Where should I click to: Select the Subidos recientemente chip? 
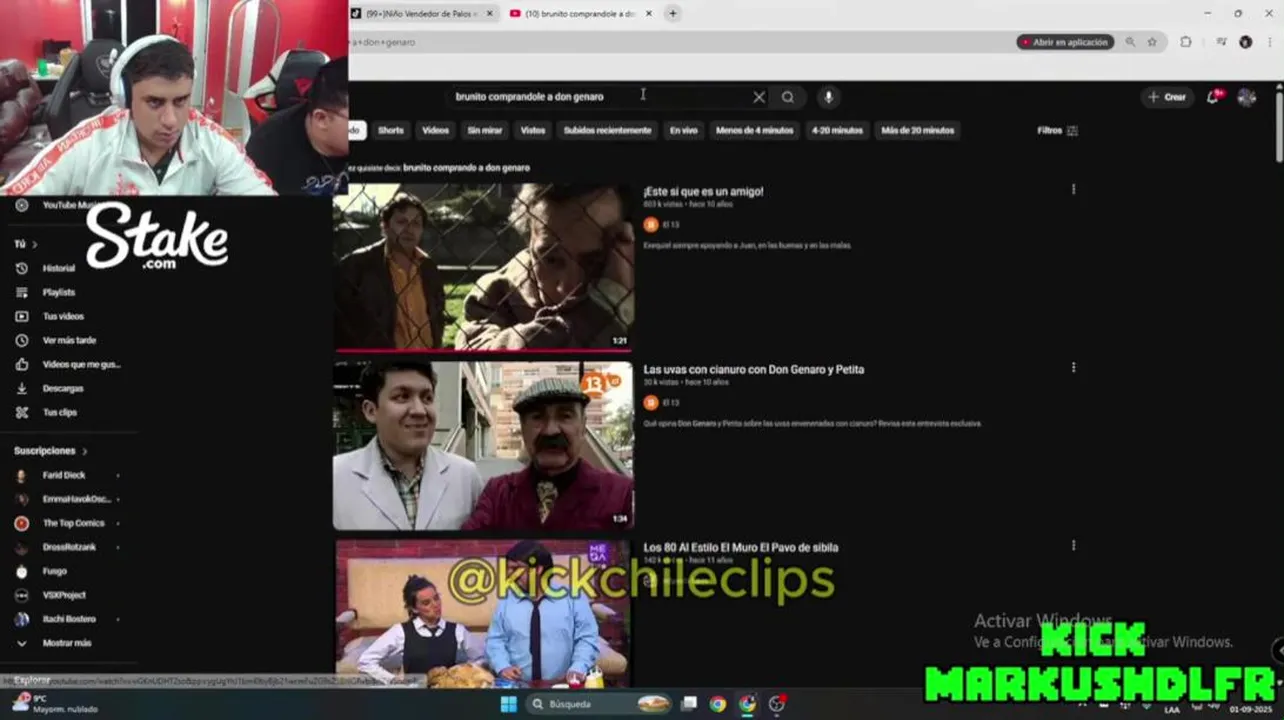[607, 130]
